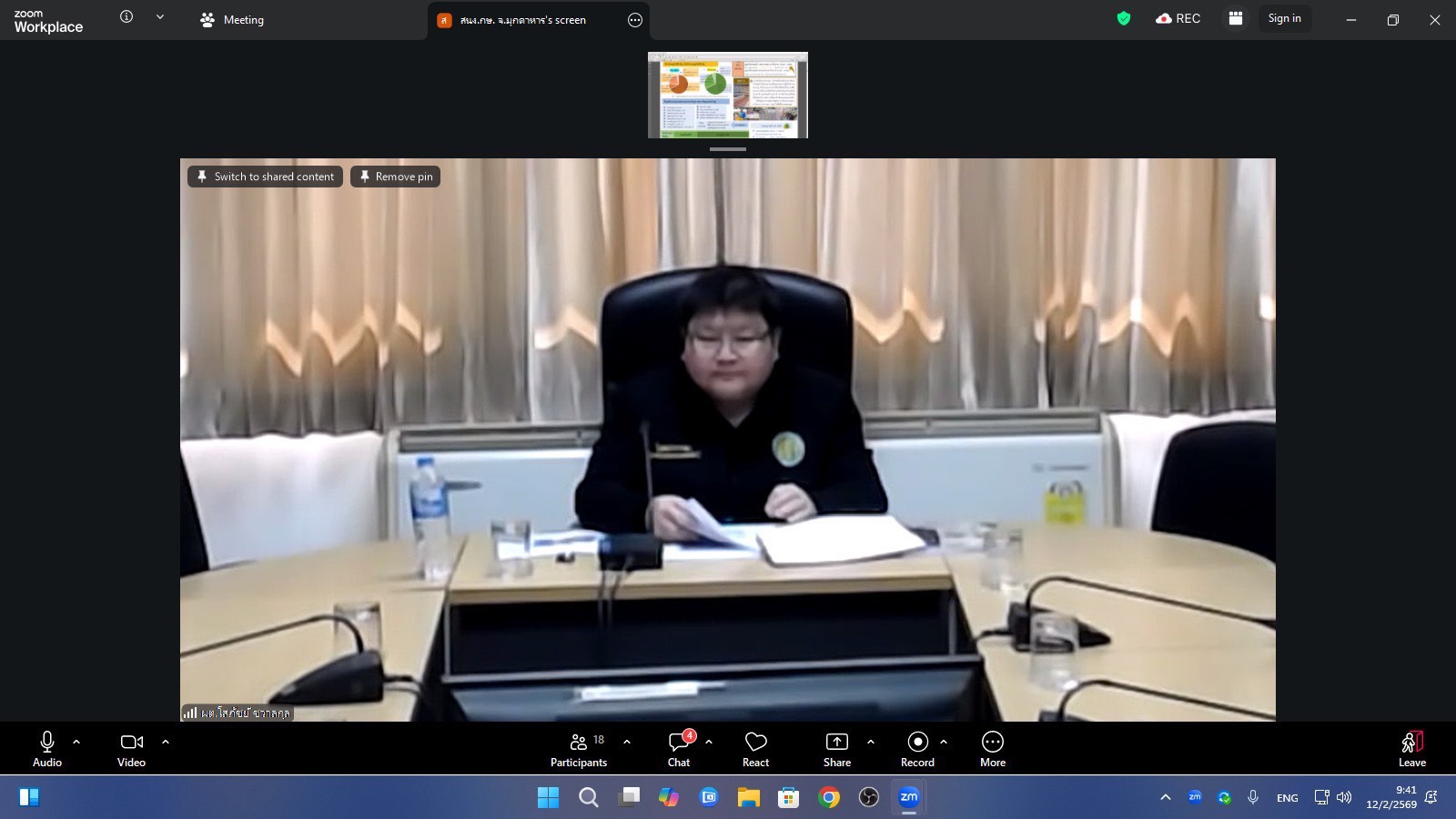Open the view layout grid icon

[1235, 18]
